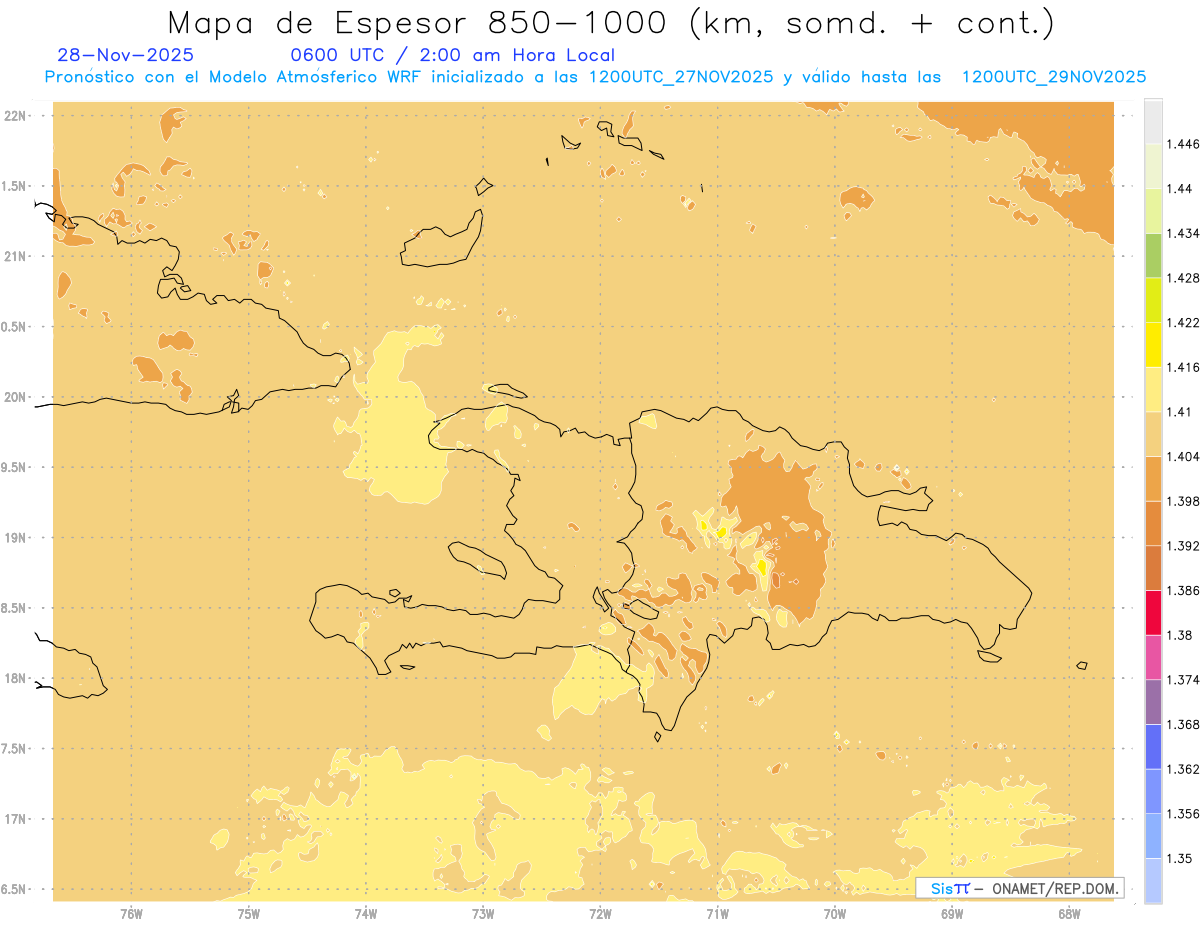Viewport: 1200px width, 927px height.
Task: Click the colorbar value '1.356'
Action: coord(1184,814)
